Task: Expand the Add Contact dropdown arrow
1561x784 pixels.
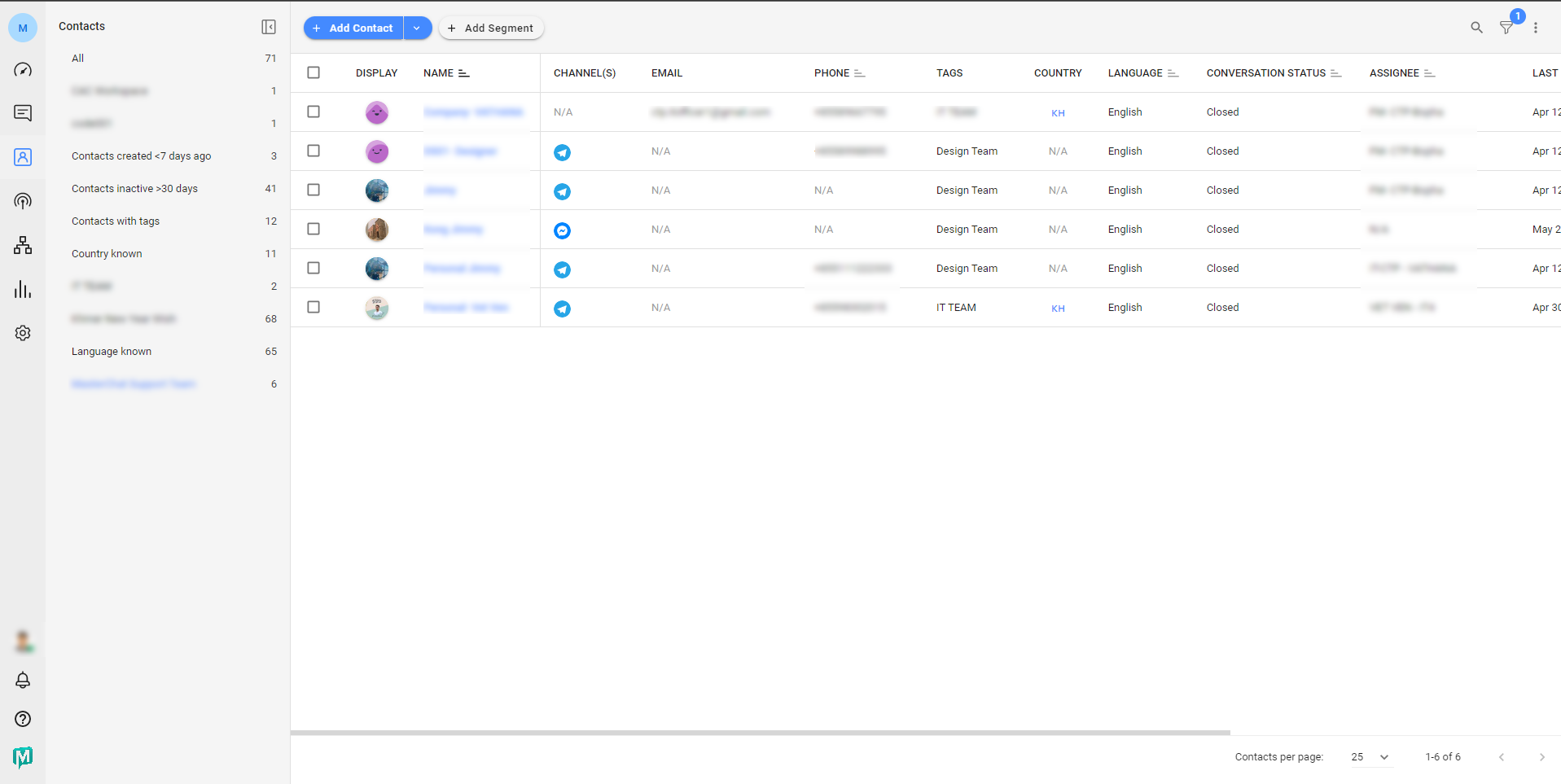Action: click(x=417, y=28)
